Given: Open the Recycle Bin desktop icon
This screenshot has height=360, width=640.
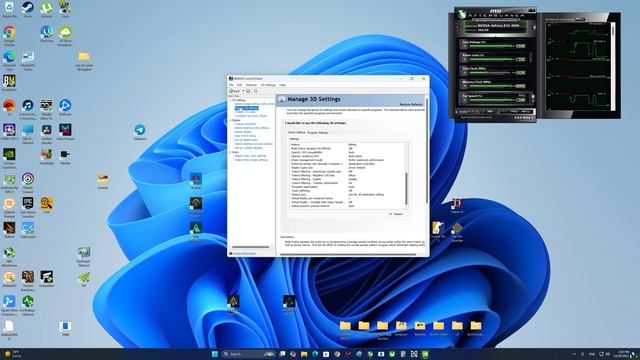Looking at the screenshot, I should click(x=9, y=8).
